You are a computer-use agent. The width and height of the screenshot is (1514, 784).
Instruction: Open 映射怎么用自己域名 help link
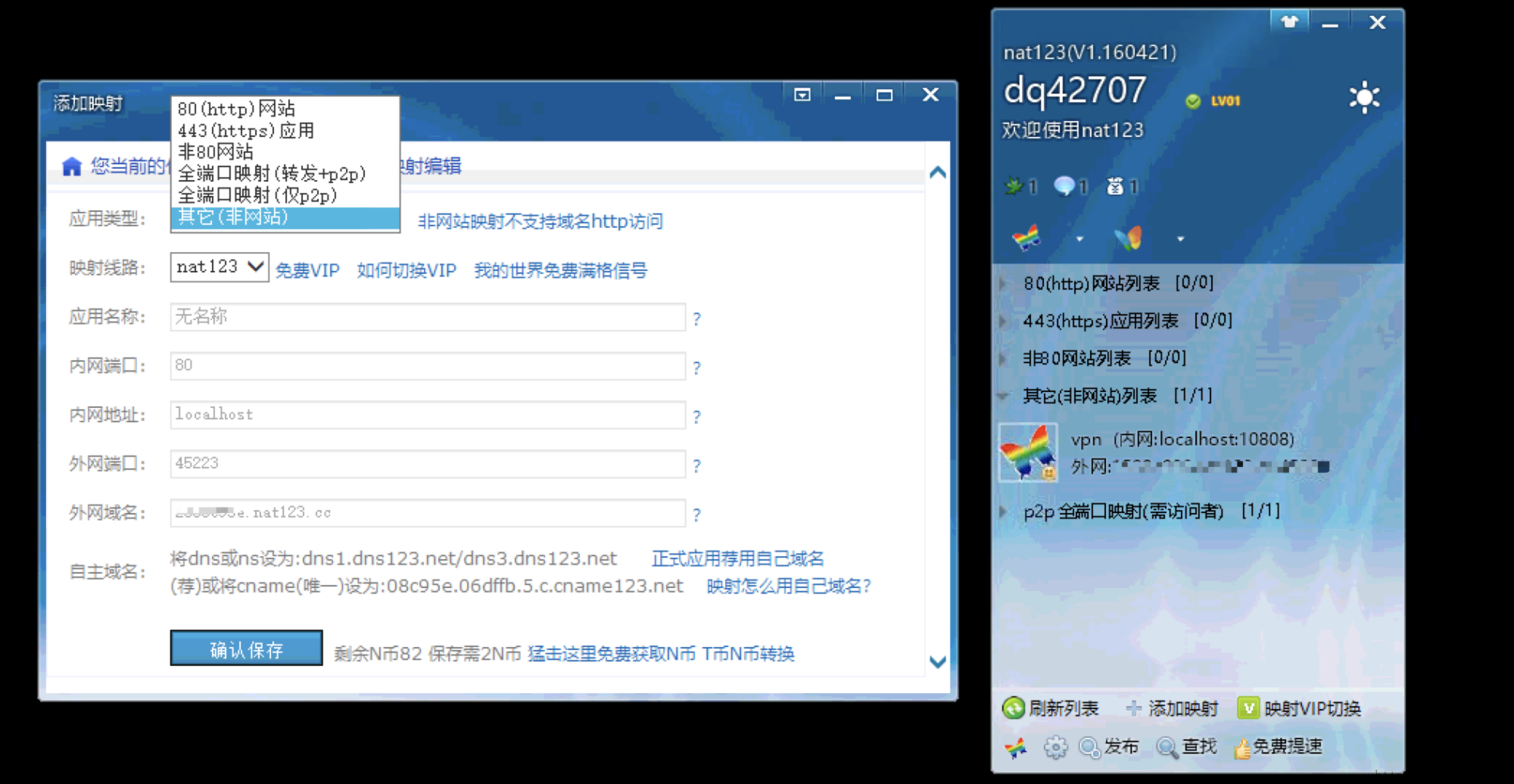click(789, 586)
